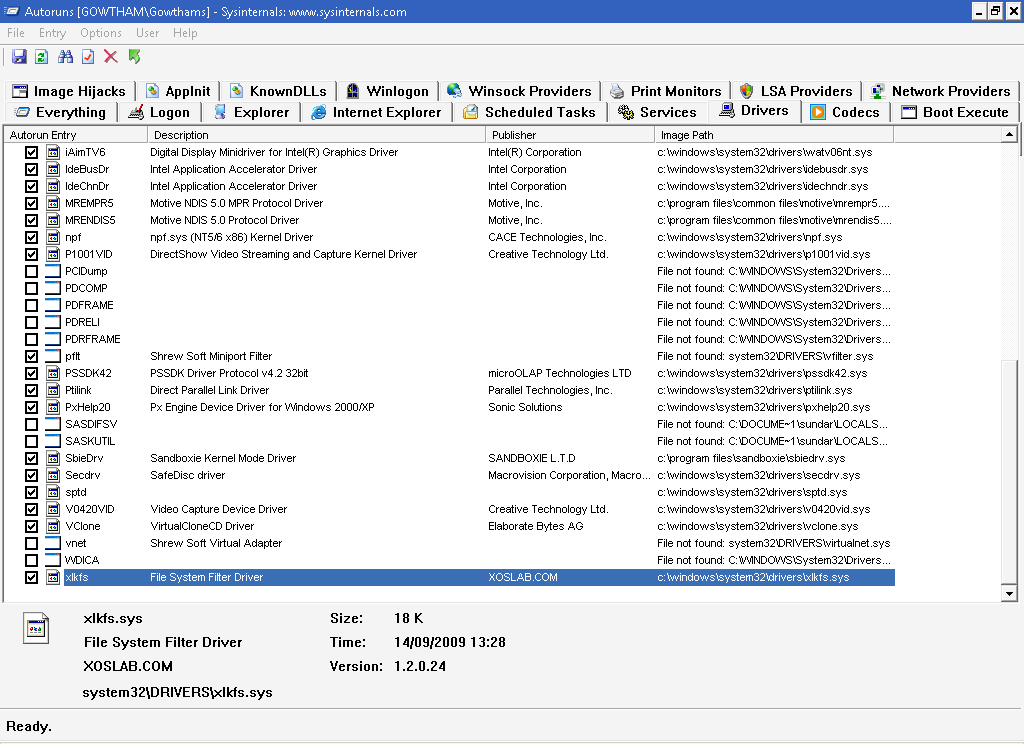Open the User menu
Viewport: 1024px width, 744px height.
[148, 33]
